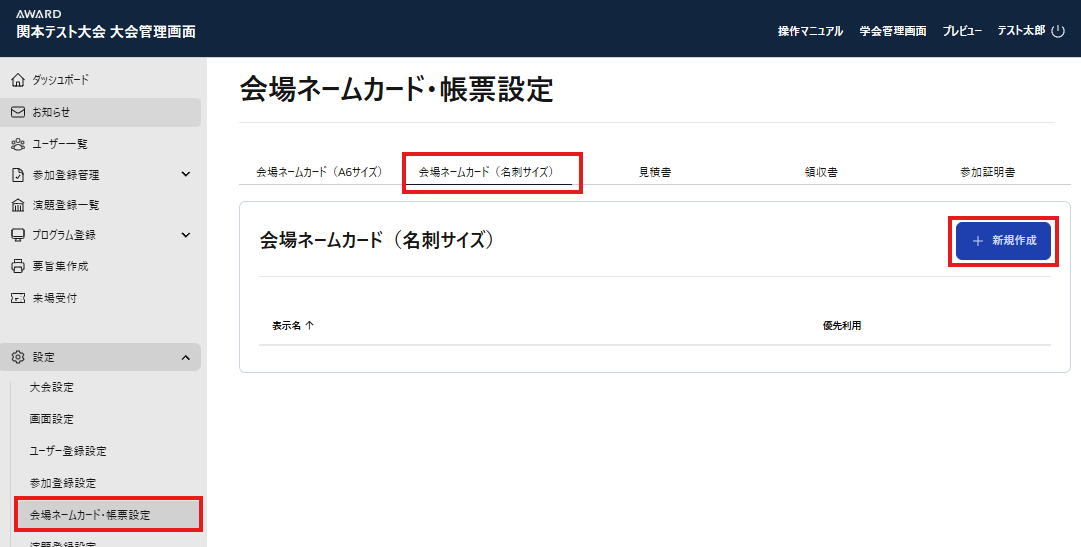The width and height of the screenshot is (1081, 547).
Task: Click the 設定 gear icon
Action: pyautogui.click(x=17, y=357)
